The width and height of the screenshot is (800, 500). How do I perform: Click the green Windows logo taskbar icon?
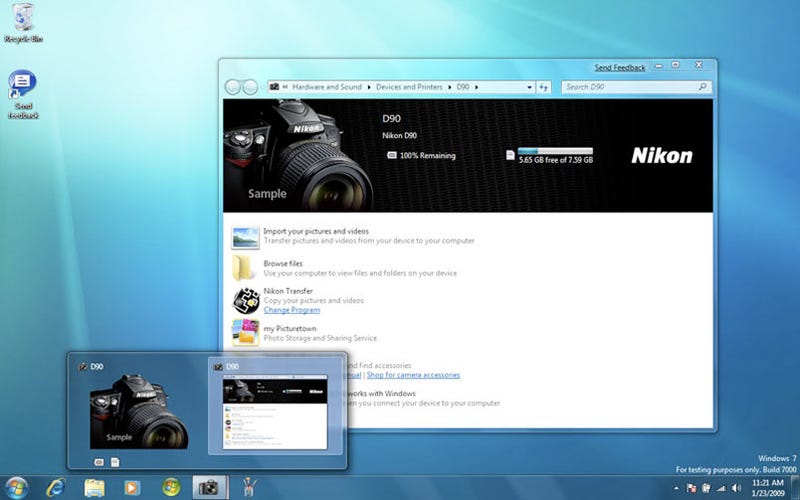coord(171,488)
